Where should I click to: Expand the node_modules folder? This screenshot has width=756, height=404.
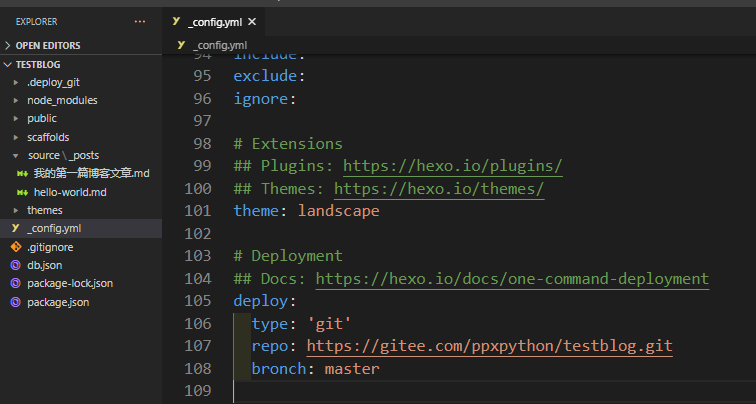(62, 100)
